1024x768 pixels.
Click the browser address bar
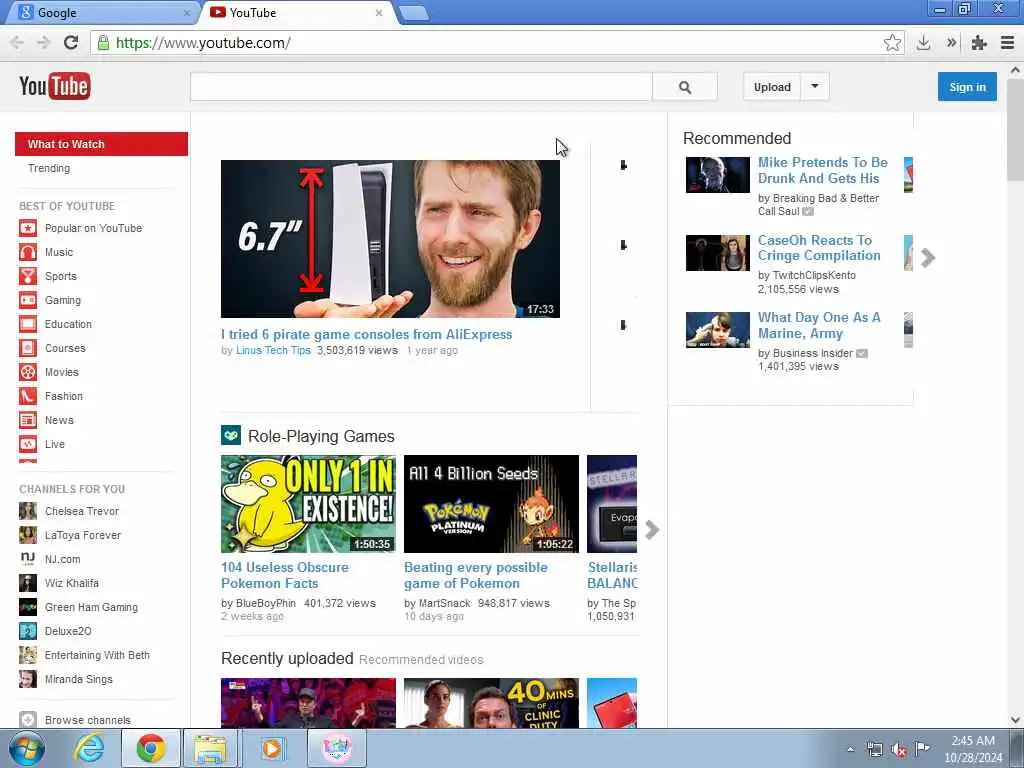(487, 43)
